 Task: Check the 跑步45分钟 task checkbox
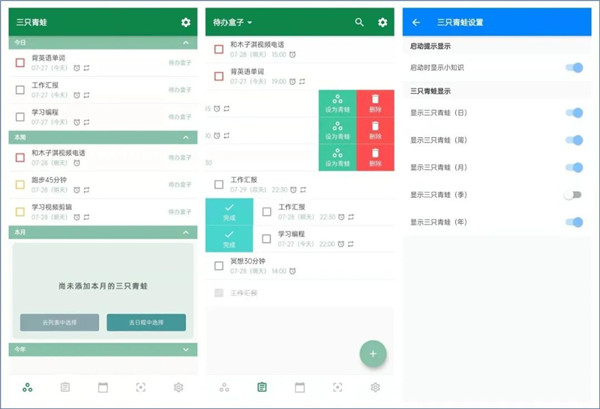point(20,184)
